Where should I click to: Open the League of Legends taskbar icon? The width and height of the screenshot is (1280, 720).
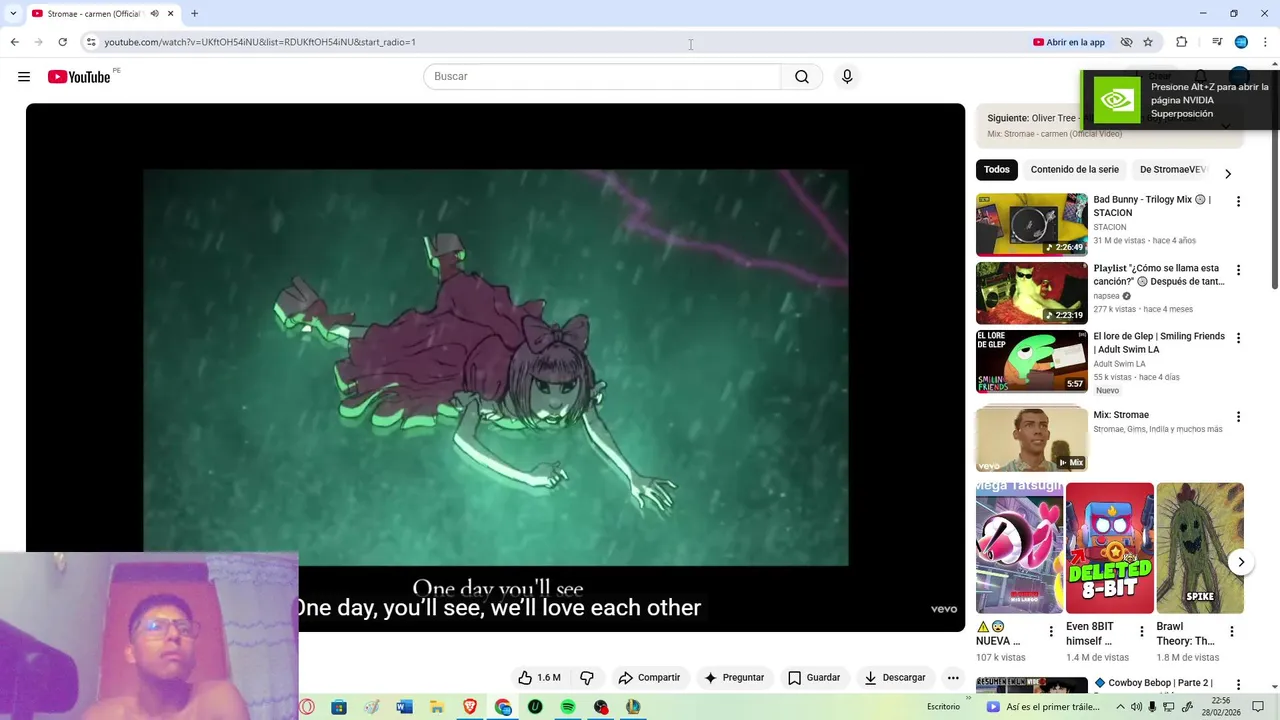pos(633,707)
